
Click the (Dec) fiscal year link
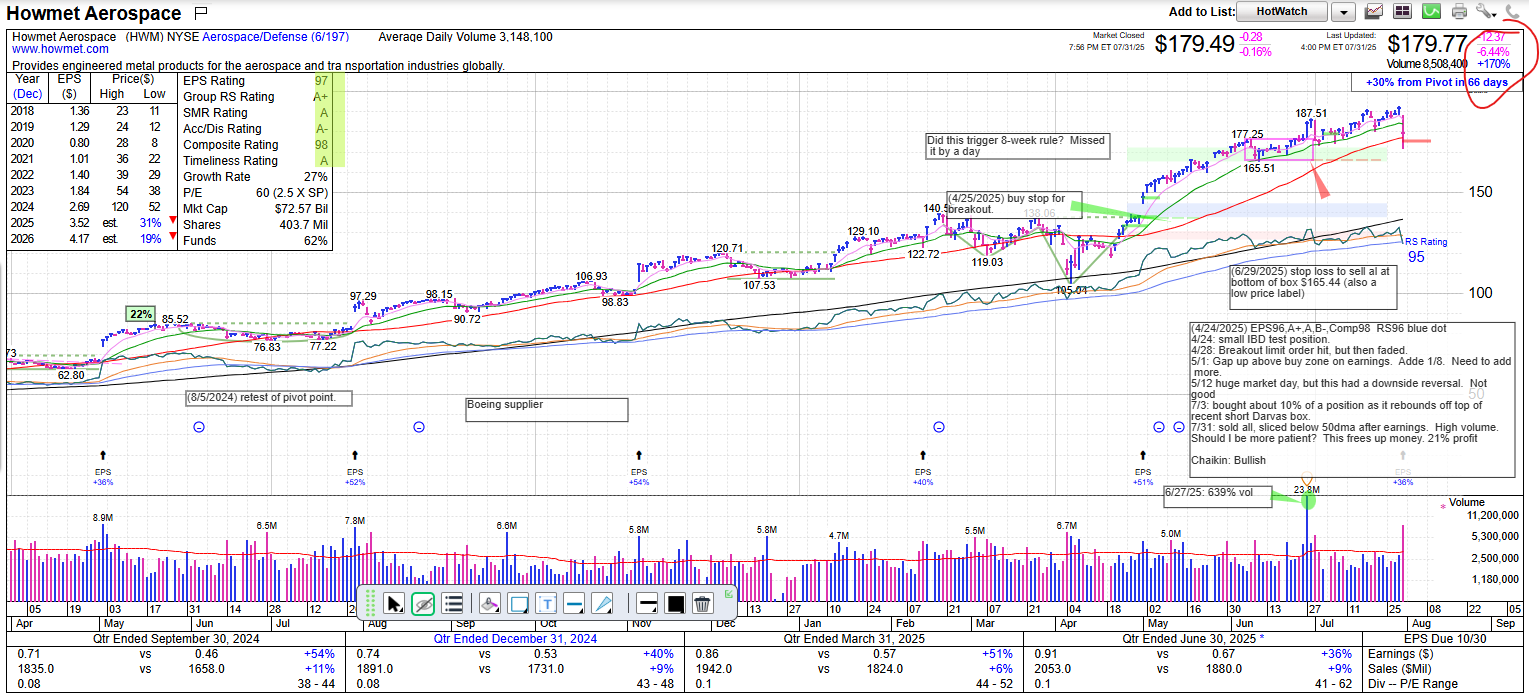(x=28, y=94)
